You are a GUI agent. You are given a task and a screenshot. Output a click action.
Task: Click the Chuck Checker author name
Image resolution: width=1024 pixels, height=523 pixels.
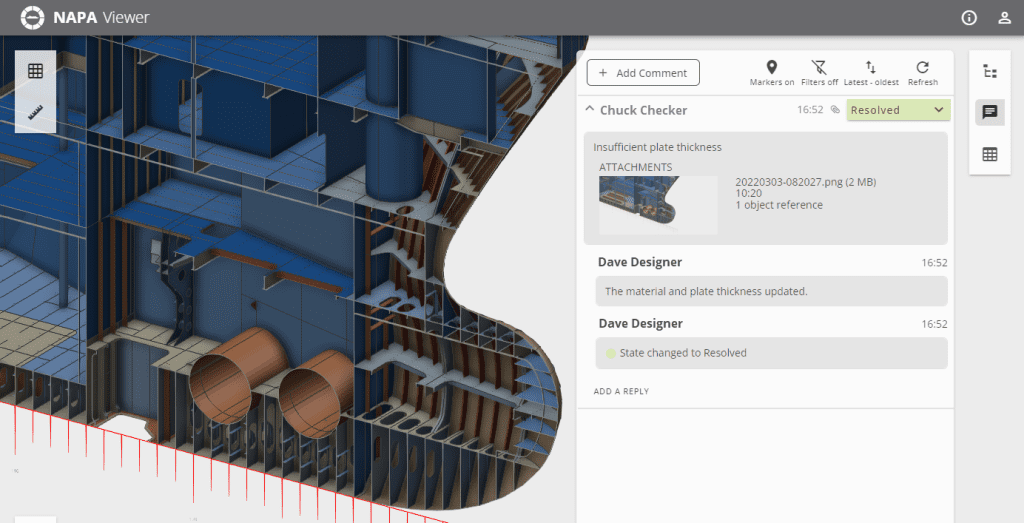pyautogui.click(x=643, y=110)
